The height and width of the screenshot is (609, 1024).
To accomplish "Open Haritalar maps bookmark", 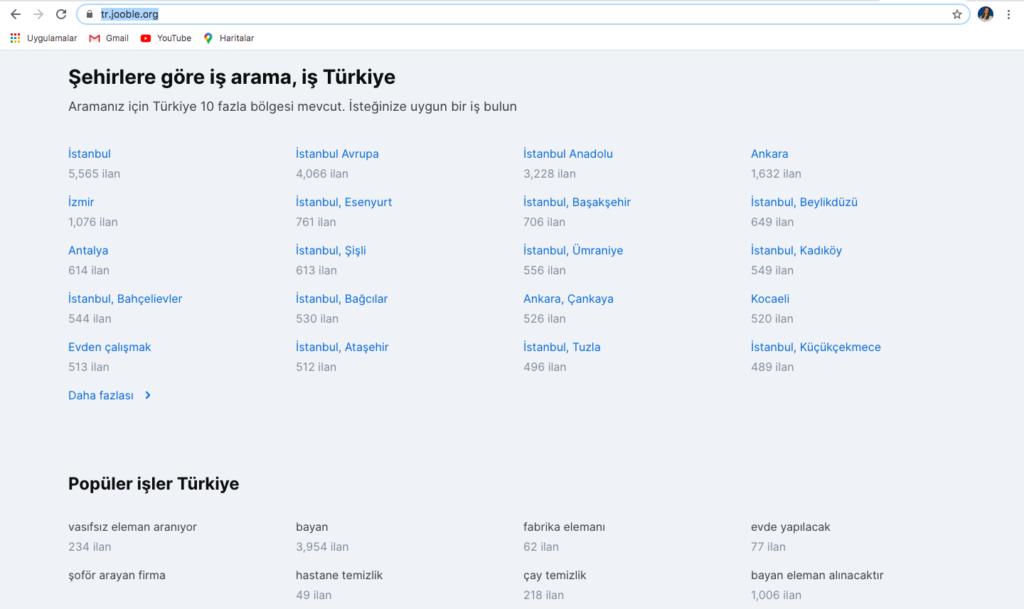I will pos(228,38).
